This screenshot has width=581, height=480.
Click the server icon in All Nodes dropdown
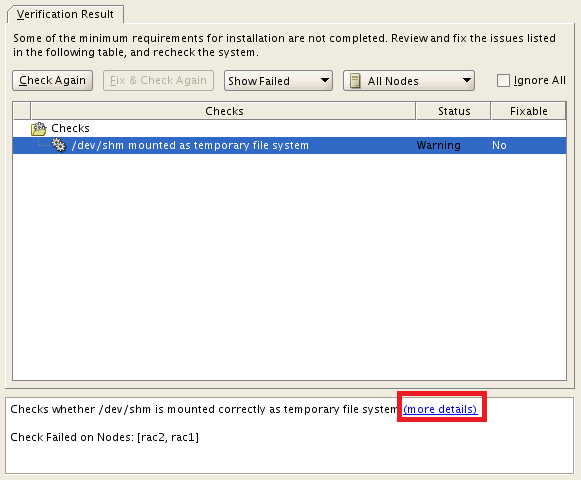355,81
